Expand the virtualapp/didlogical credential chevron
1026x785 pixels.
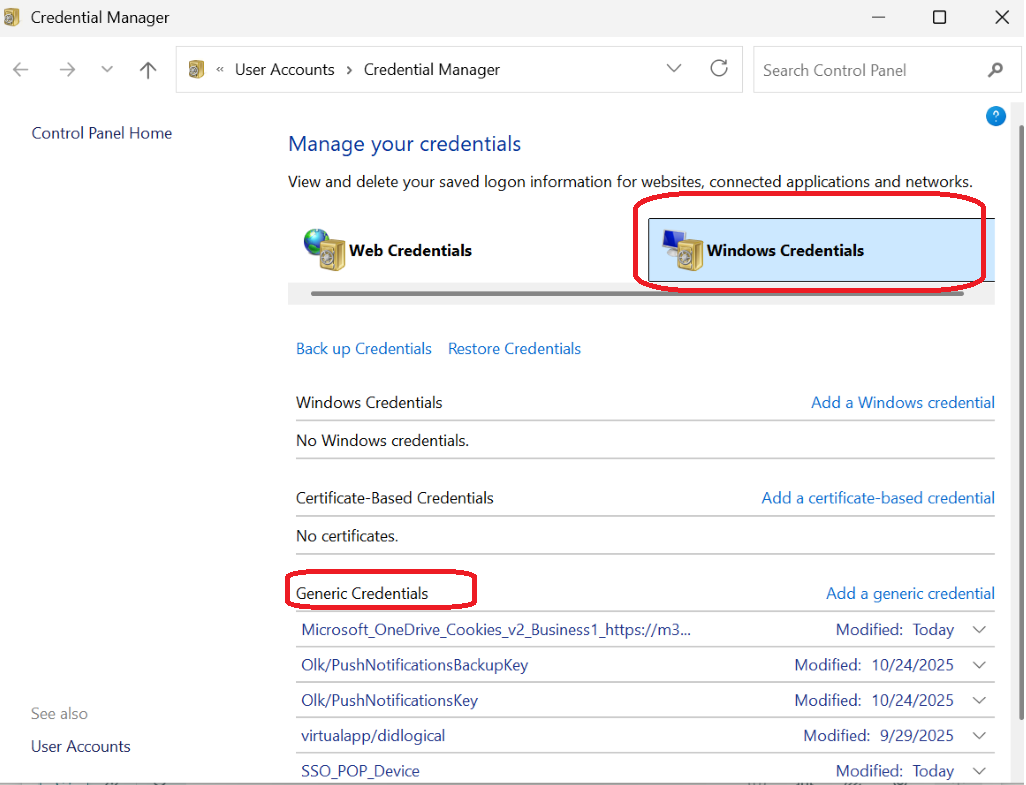979,735
